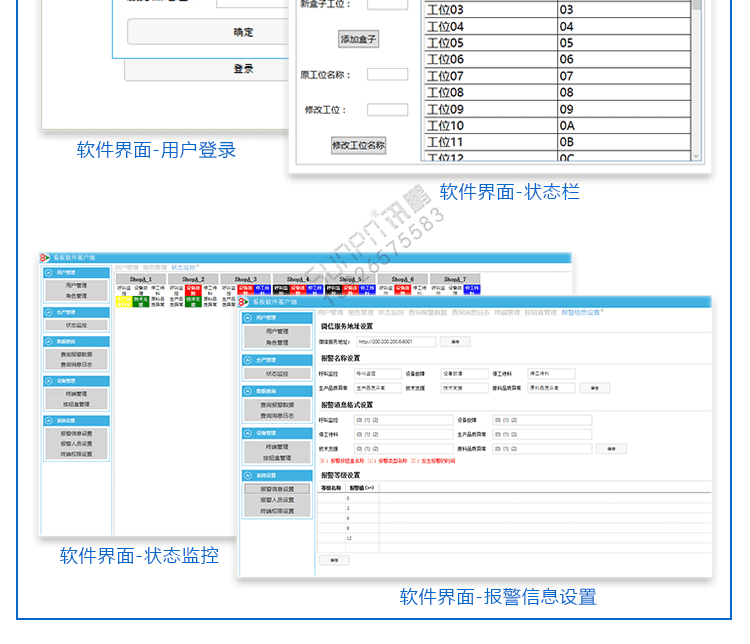Viewport: 750px width, 644px height.
Task: Collapse the 系统设置 group in front window
Action: pos(248,476)
